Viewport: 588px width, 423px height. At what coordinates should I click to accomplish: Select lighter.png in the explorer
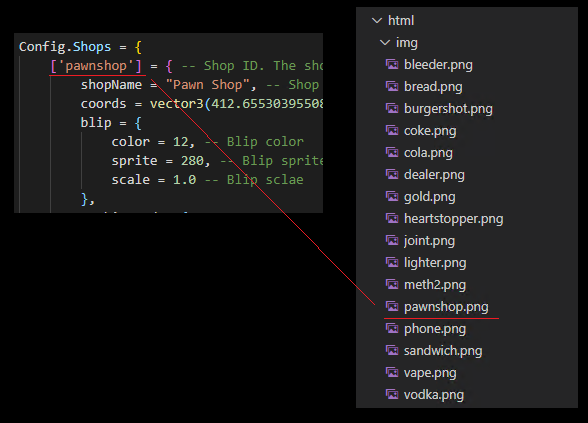coord(435,262)
